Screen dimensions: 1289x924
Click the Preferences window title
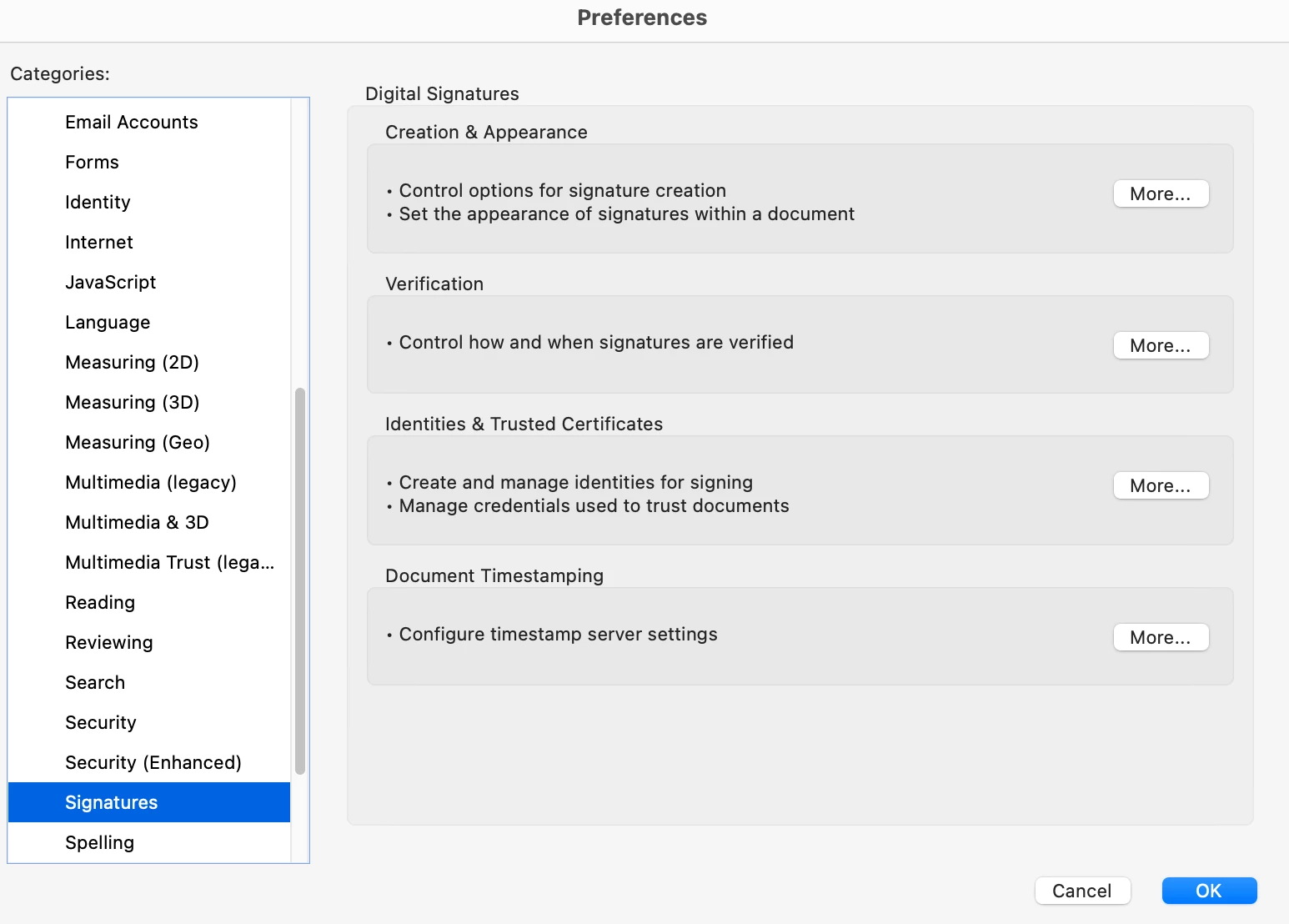click(642, 18)
